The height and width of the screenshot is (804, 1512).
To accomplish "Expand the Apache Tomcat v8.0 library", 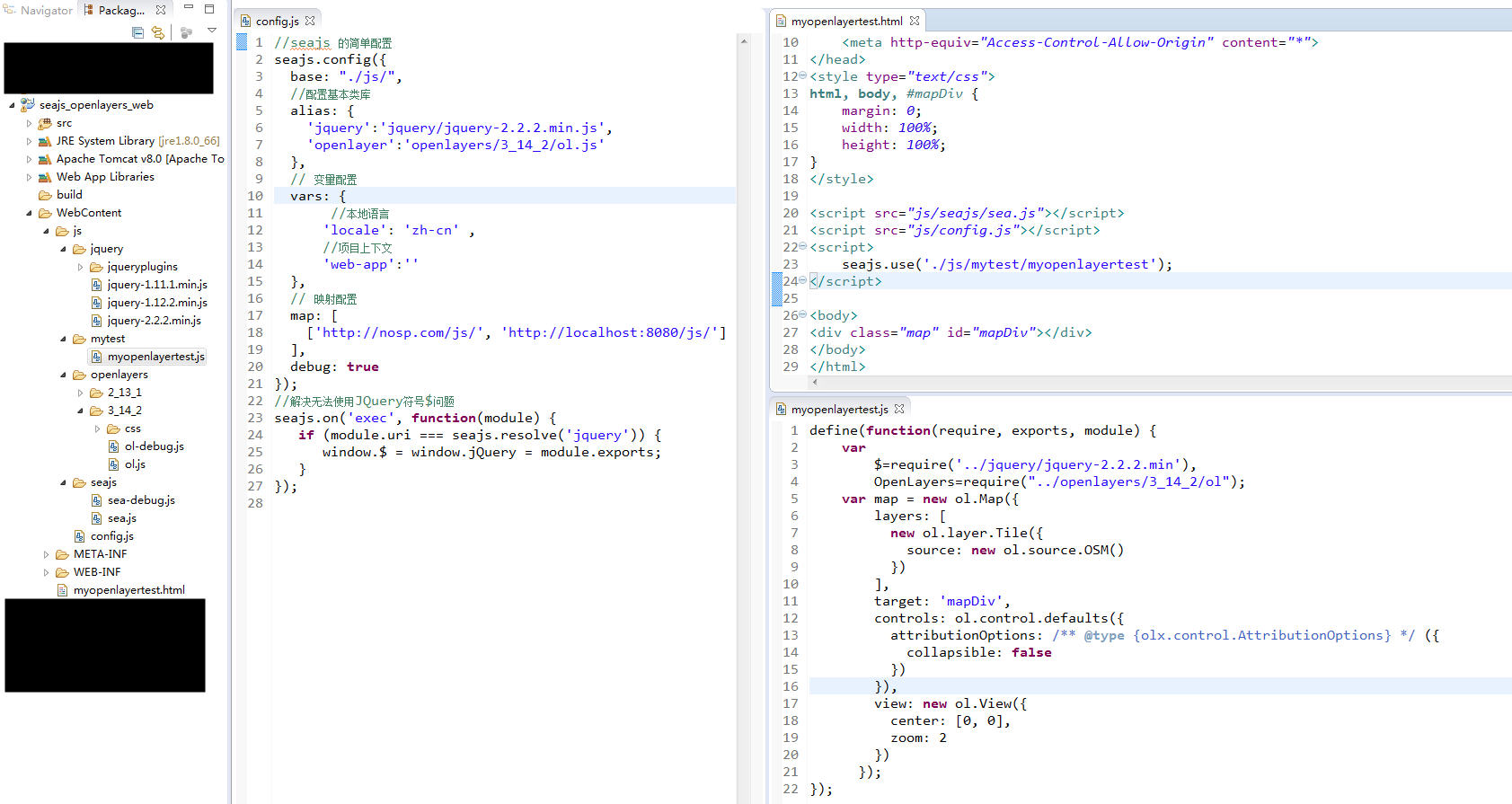I will coord(29,159).
